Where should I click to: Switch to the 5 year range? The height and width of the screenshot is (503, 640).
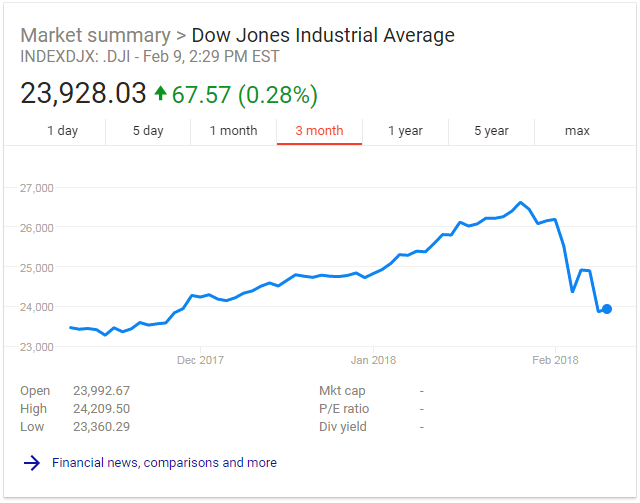coord(491,131)
